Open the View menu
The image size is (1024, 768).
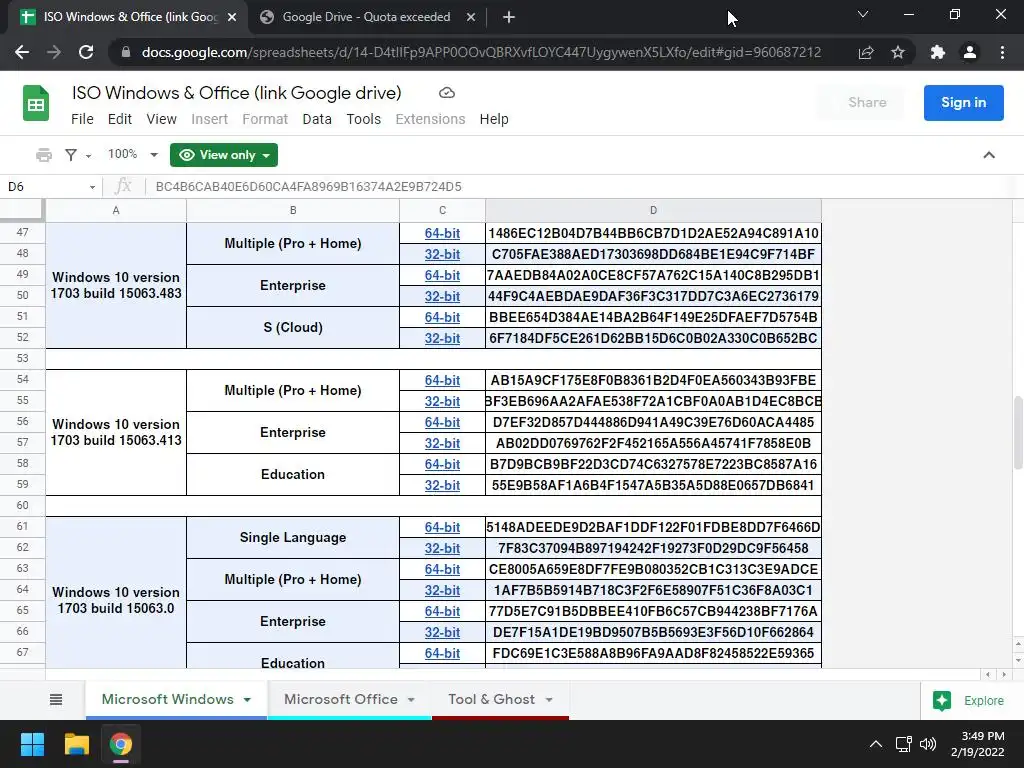[161, 119]
